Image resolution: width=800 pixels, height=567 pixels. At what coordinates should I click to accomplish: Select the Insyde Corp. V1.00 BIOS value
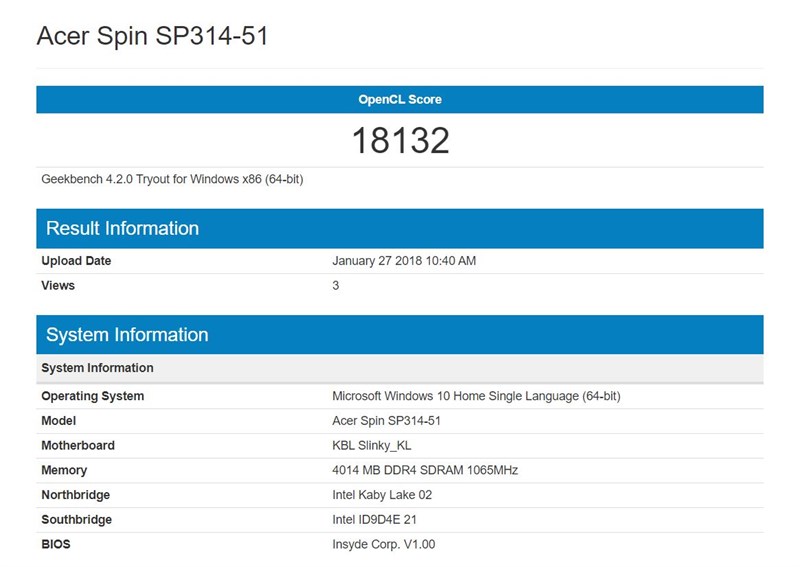[384, 545]
